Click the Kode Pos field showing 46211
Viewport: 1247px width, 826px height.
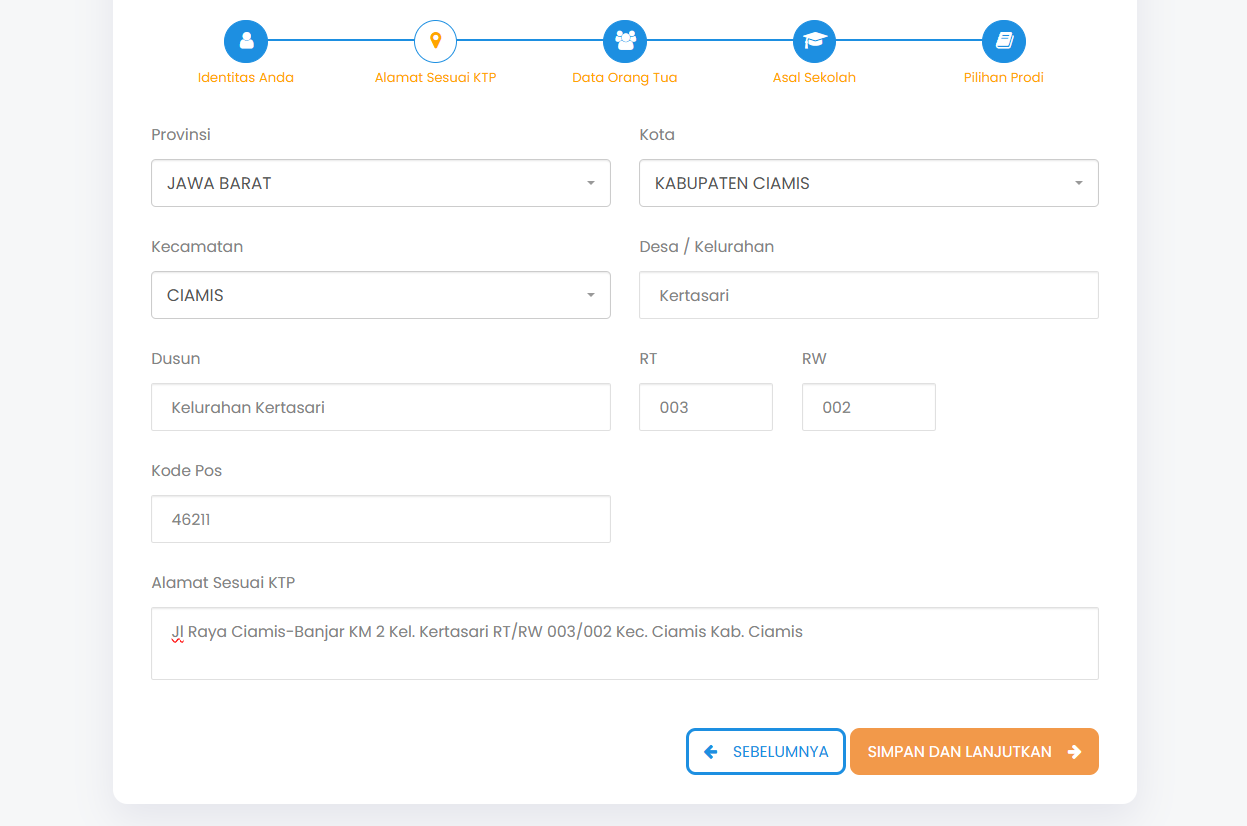click(x=380, y=519)
